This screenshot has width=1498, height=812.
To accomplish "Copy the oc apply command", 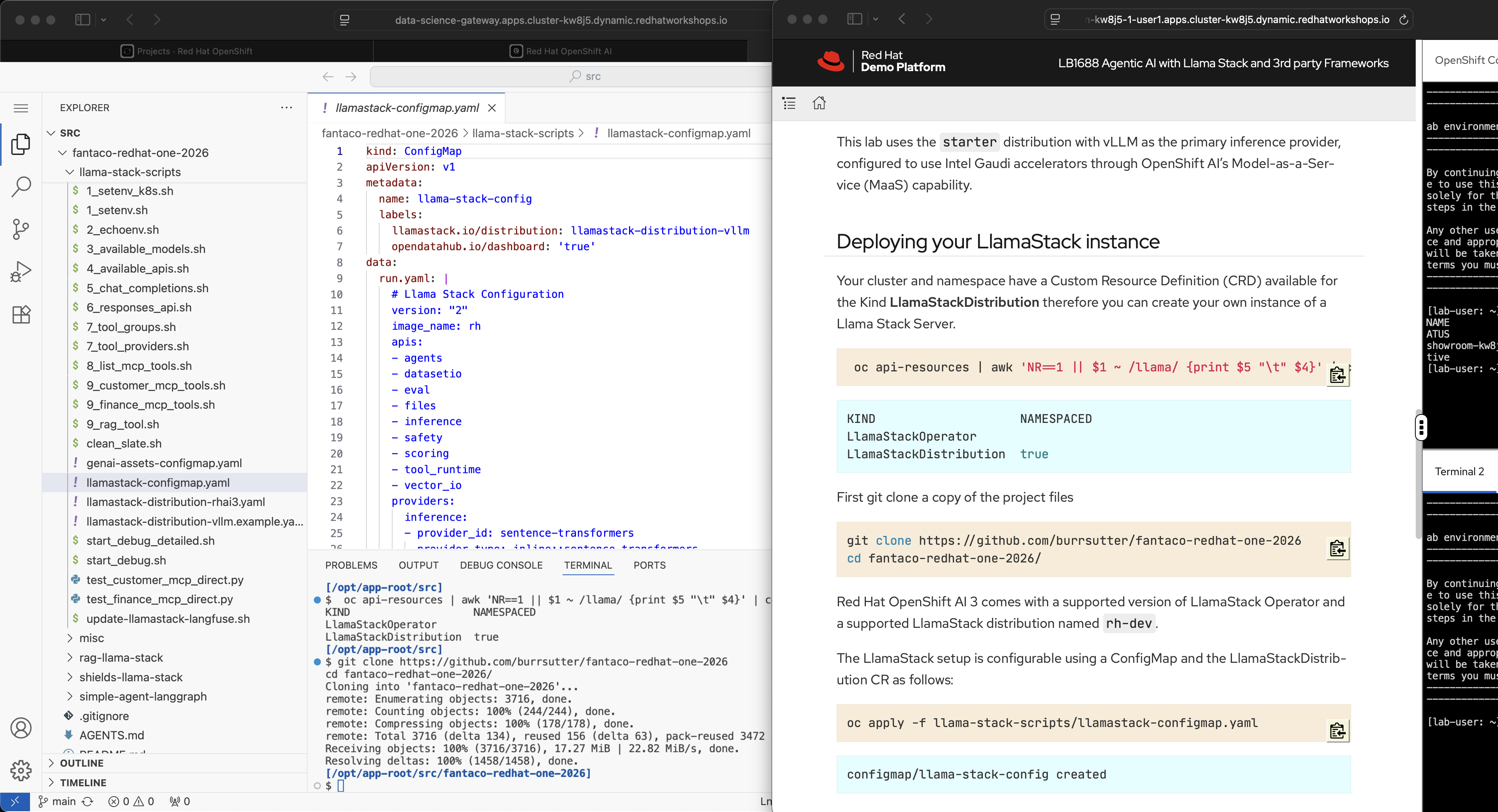I will click(1337, 730).
